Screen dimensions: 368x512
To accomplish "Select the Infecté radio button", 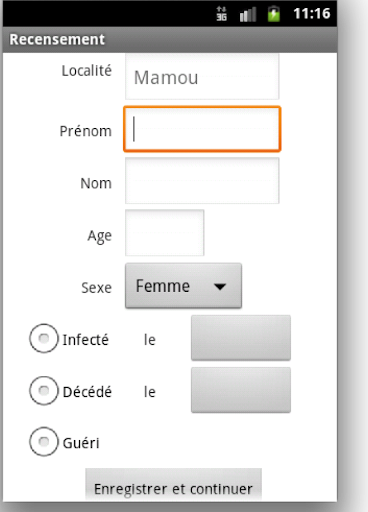I will coord(44,338).
